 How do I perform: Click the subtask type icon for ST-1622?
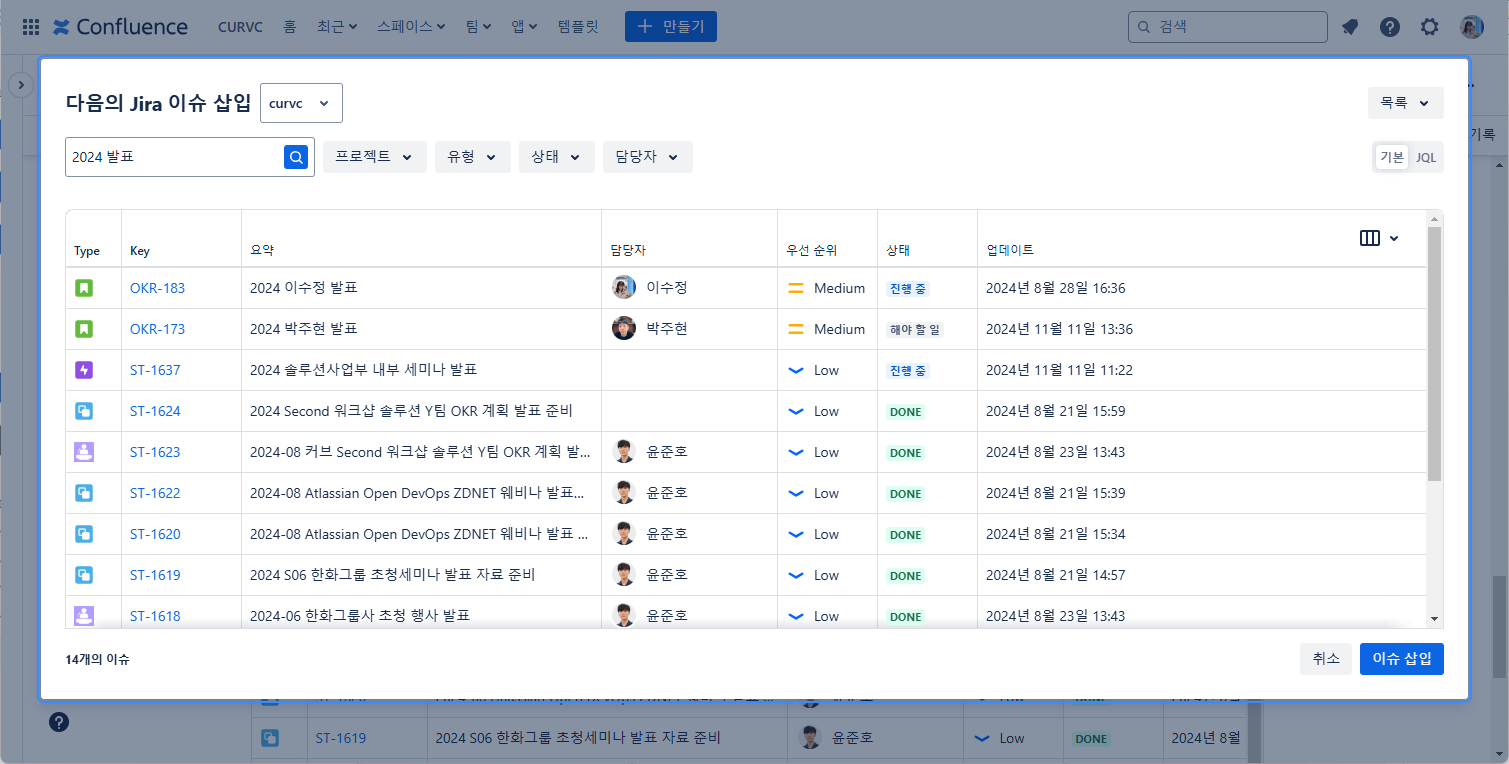[x=84, y=493]
